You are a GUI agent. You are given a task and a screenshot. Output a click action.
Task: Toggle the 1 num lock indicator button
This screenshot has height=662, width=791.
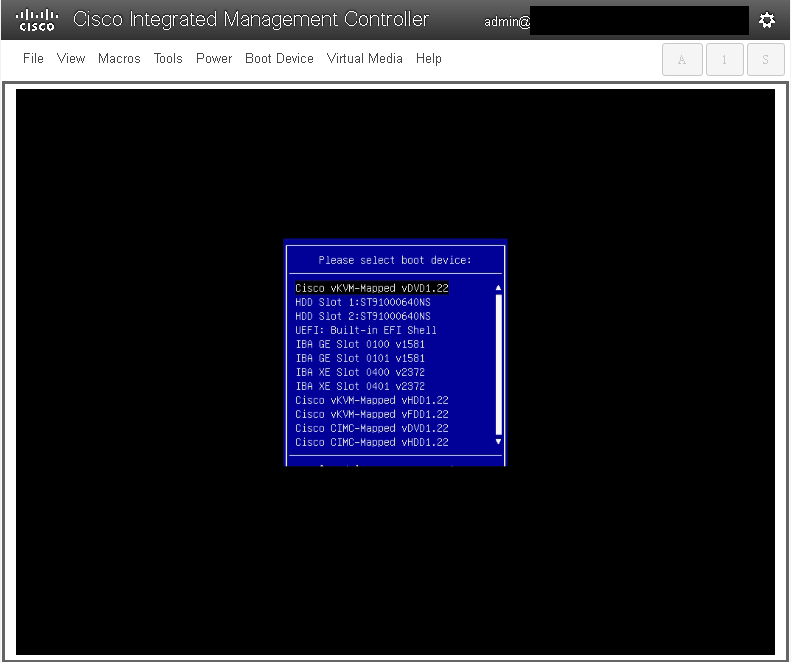click(724, 60)
